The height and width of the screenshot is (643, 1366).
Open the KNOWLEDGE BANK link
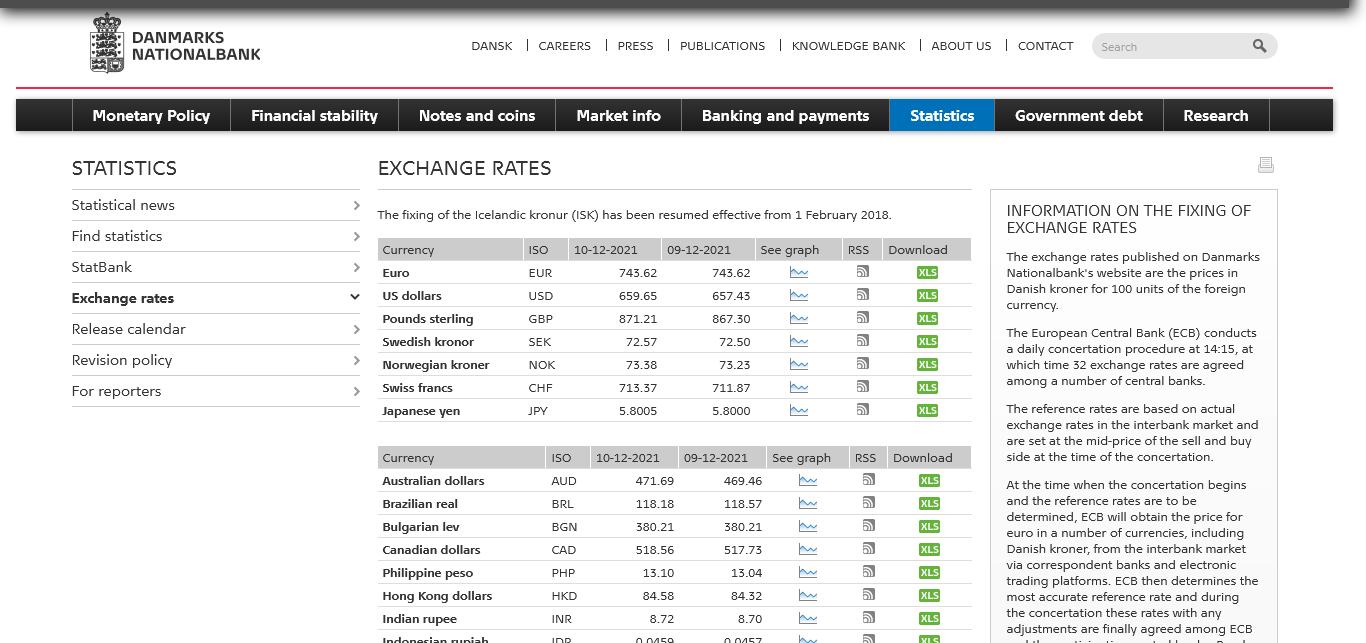848,46
